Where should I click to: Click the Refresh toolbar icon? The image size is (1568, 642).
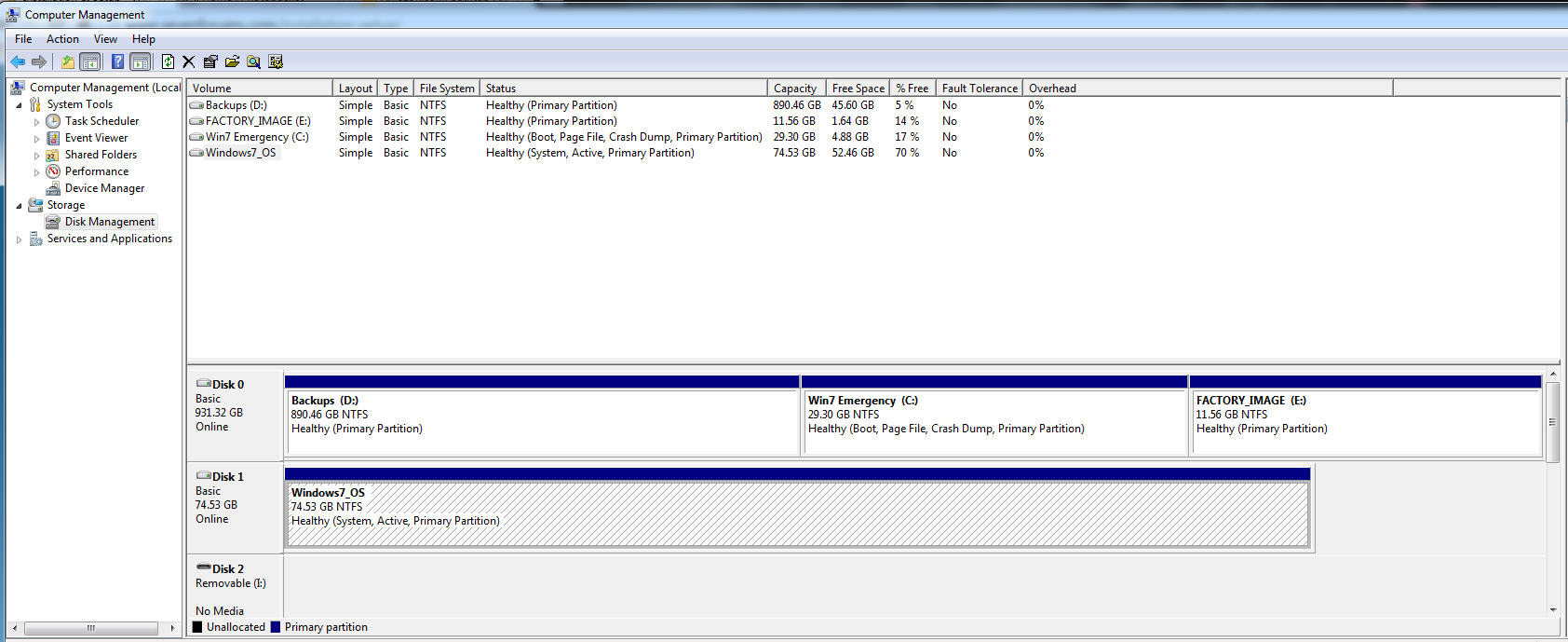tap(168, 61)
